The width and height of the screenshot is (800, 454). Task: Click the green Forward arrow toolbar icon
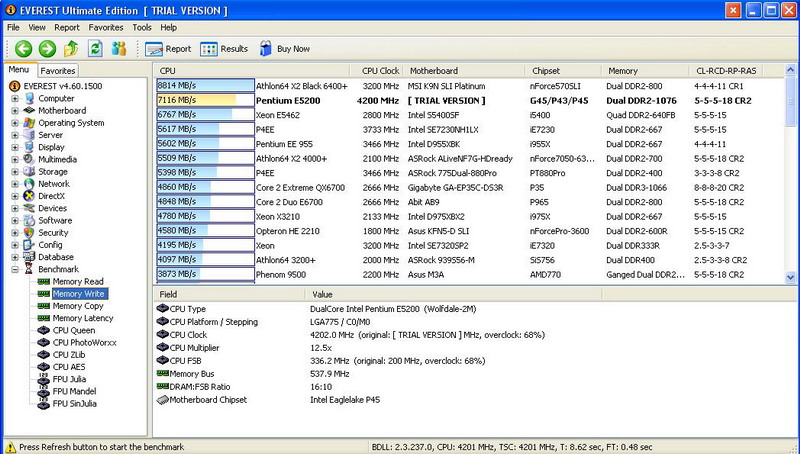[x=47, y=49]
